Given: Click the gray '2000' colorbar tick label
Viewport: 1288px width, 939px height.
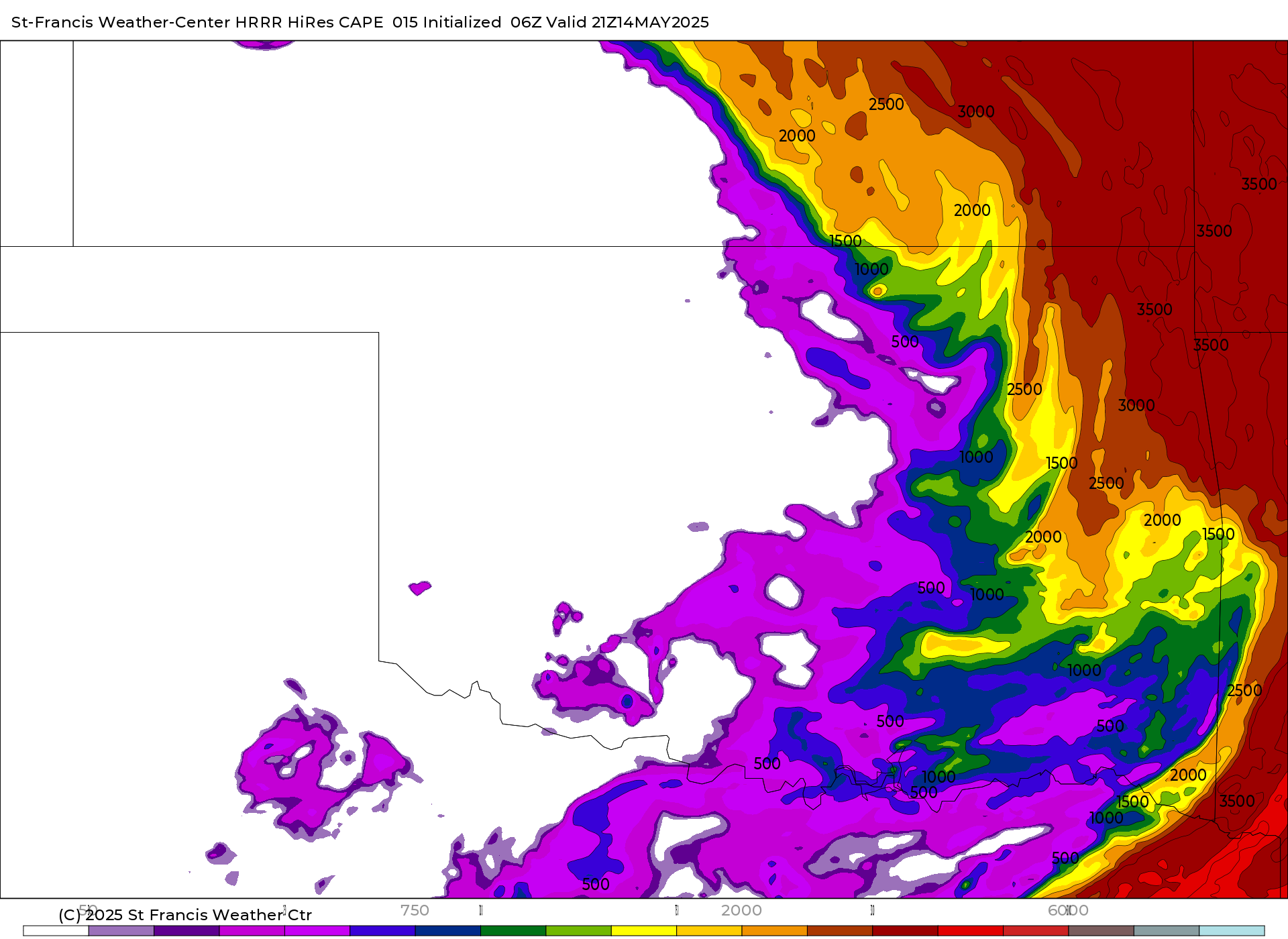Looking at the screenshot, I should pyautogui.click(x=741, y=910).
